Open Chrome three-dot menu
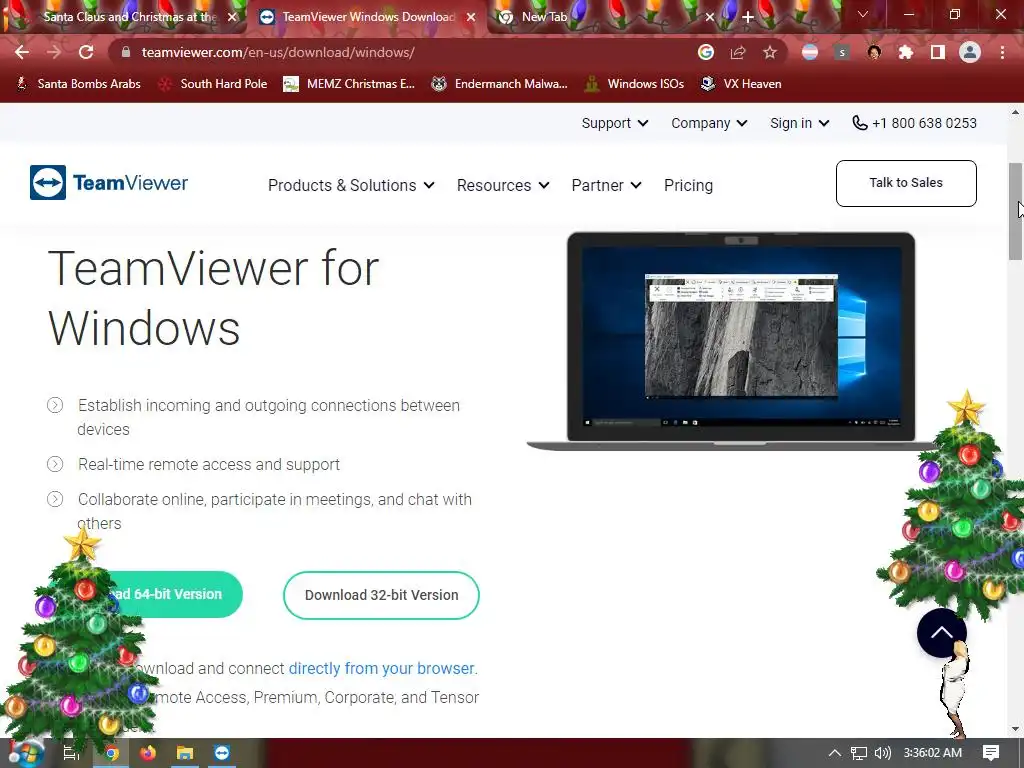This screenshot has width=1024, height=768. pyautogui.click(x=1002, y=52)
